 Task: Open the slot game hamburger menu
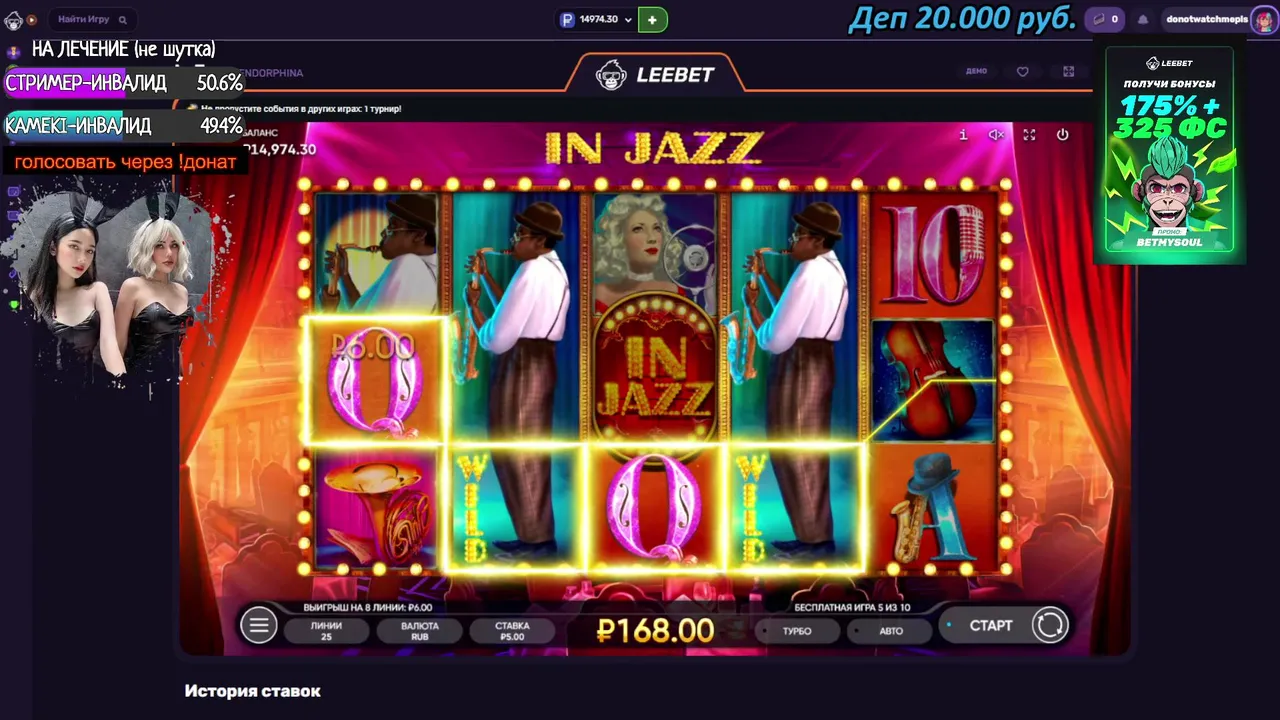(x=258, y=626)
